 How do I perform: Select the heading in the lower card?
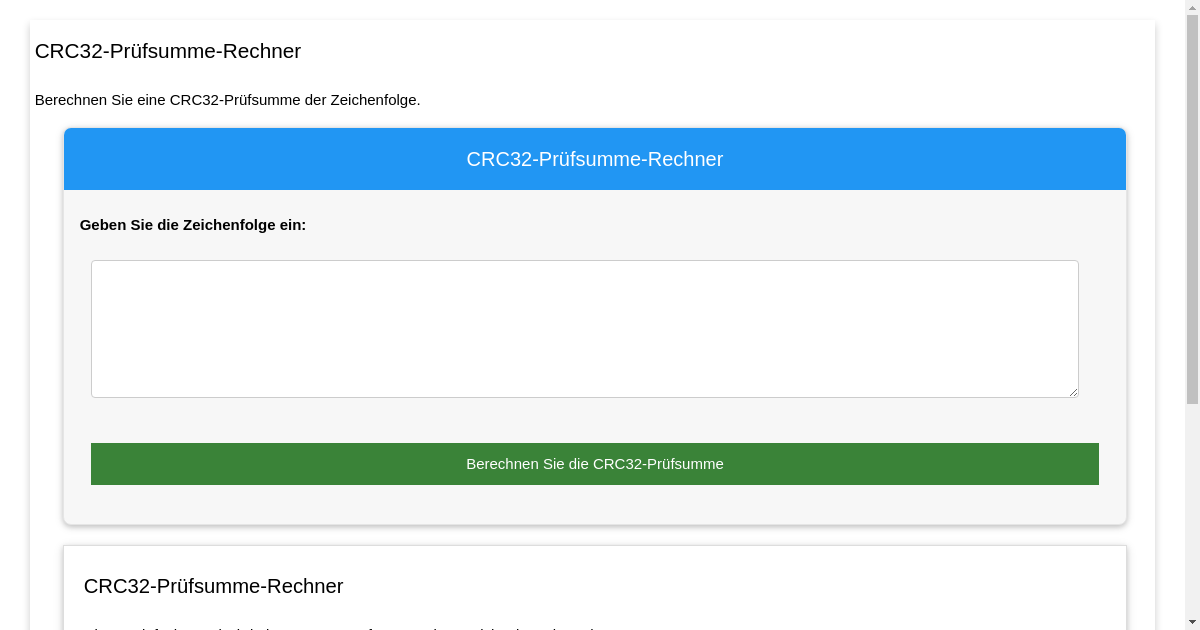(214, 586)
